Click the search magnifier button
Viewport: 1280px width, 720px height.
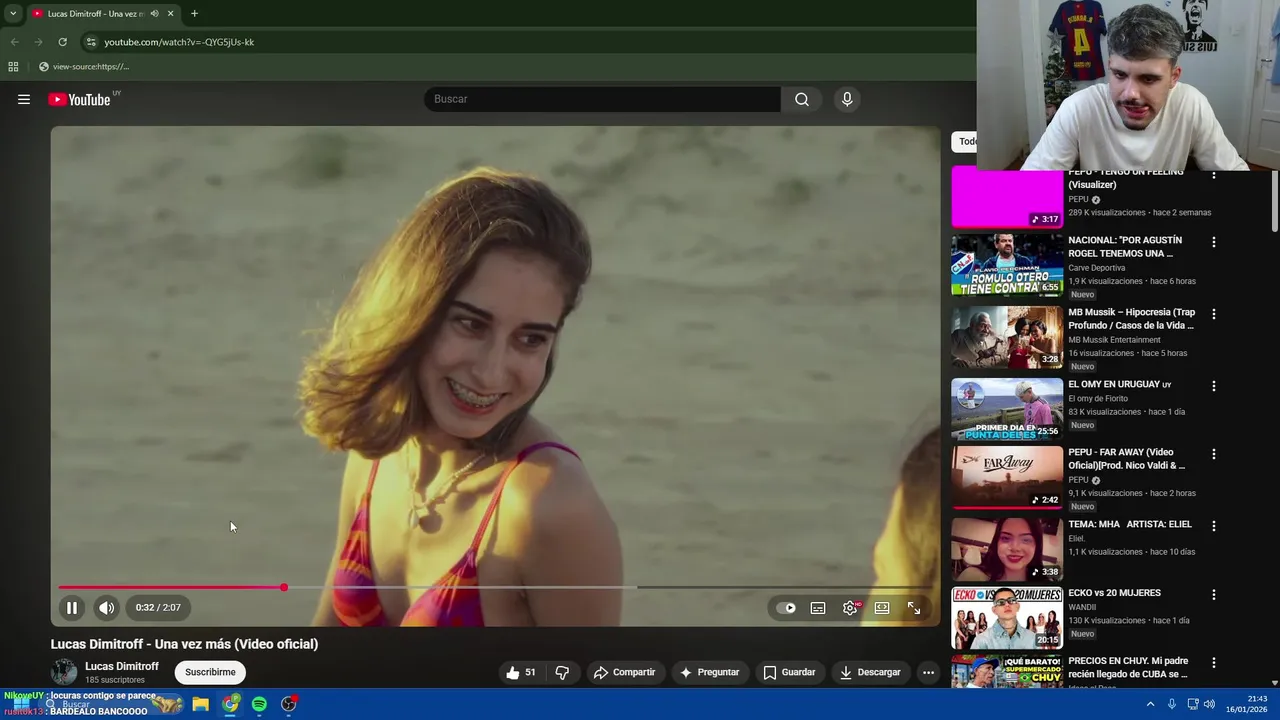click(802, 99)
